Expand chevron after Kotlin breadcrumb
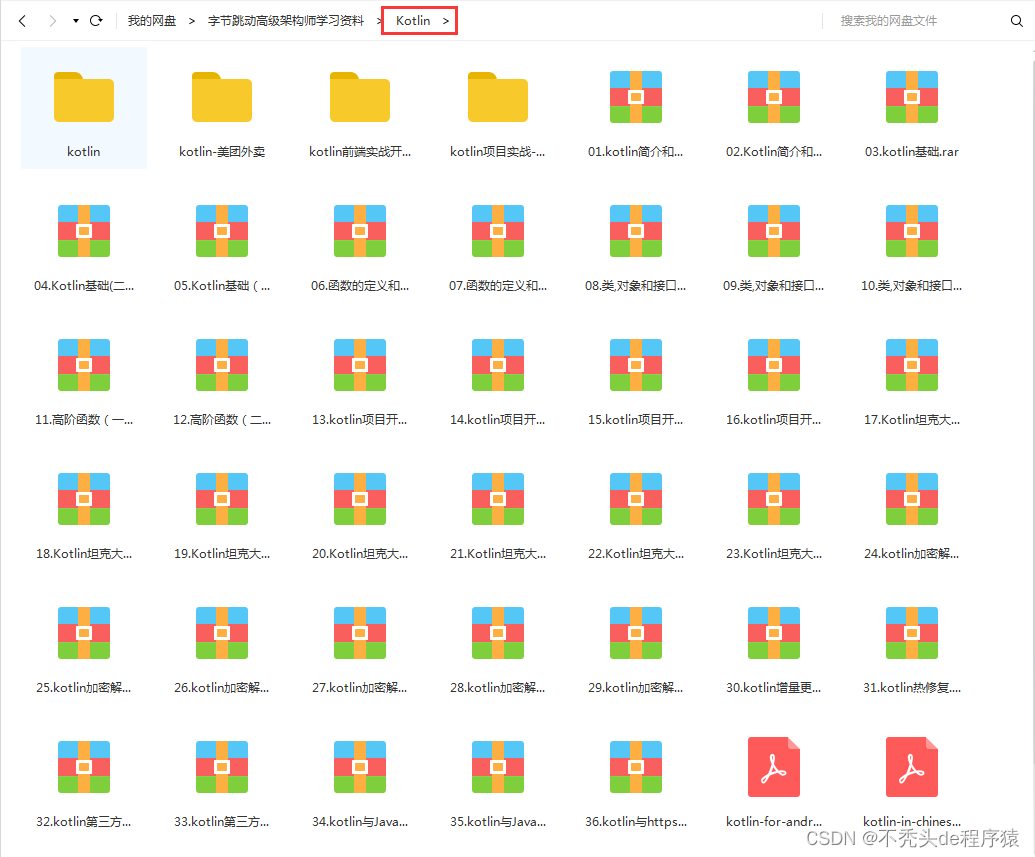The image size is (1035, 857). (x=446, y=21)
